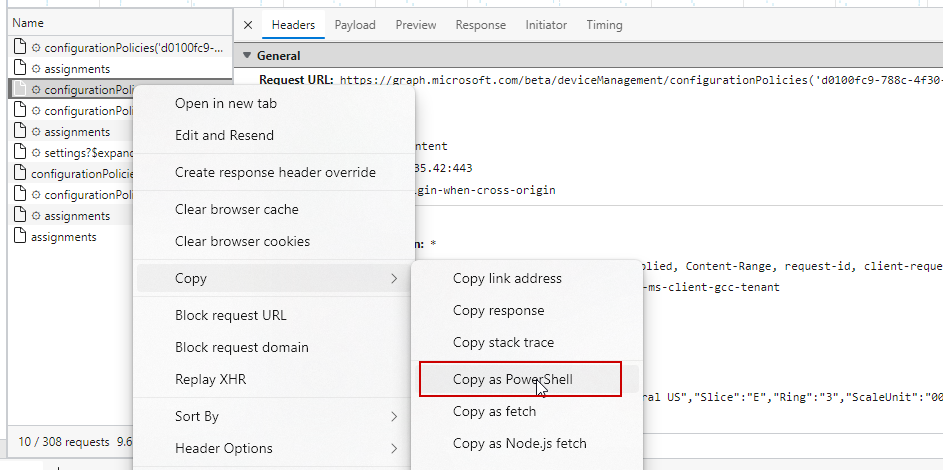Image resolution: width=943 pixels, height=470 pixels.
Task: Open the Initiator tab
Action: coord(546,25)
